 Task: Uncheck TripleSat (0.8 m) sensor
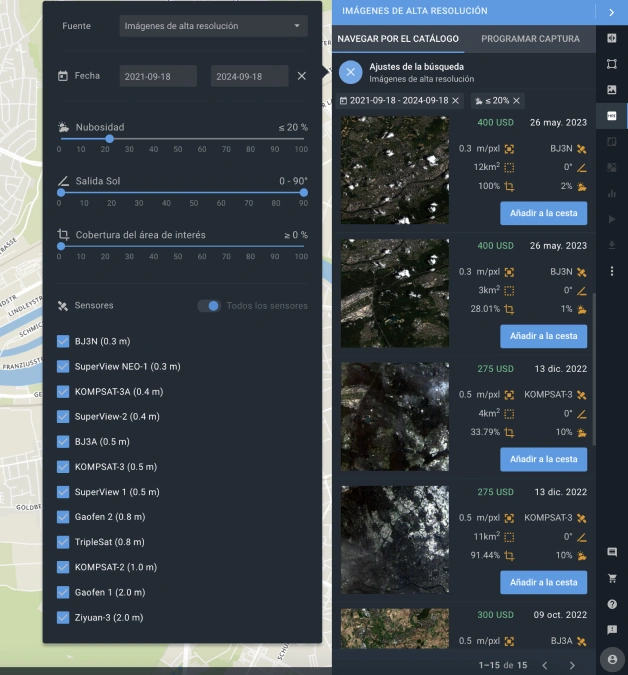[63, 542]
